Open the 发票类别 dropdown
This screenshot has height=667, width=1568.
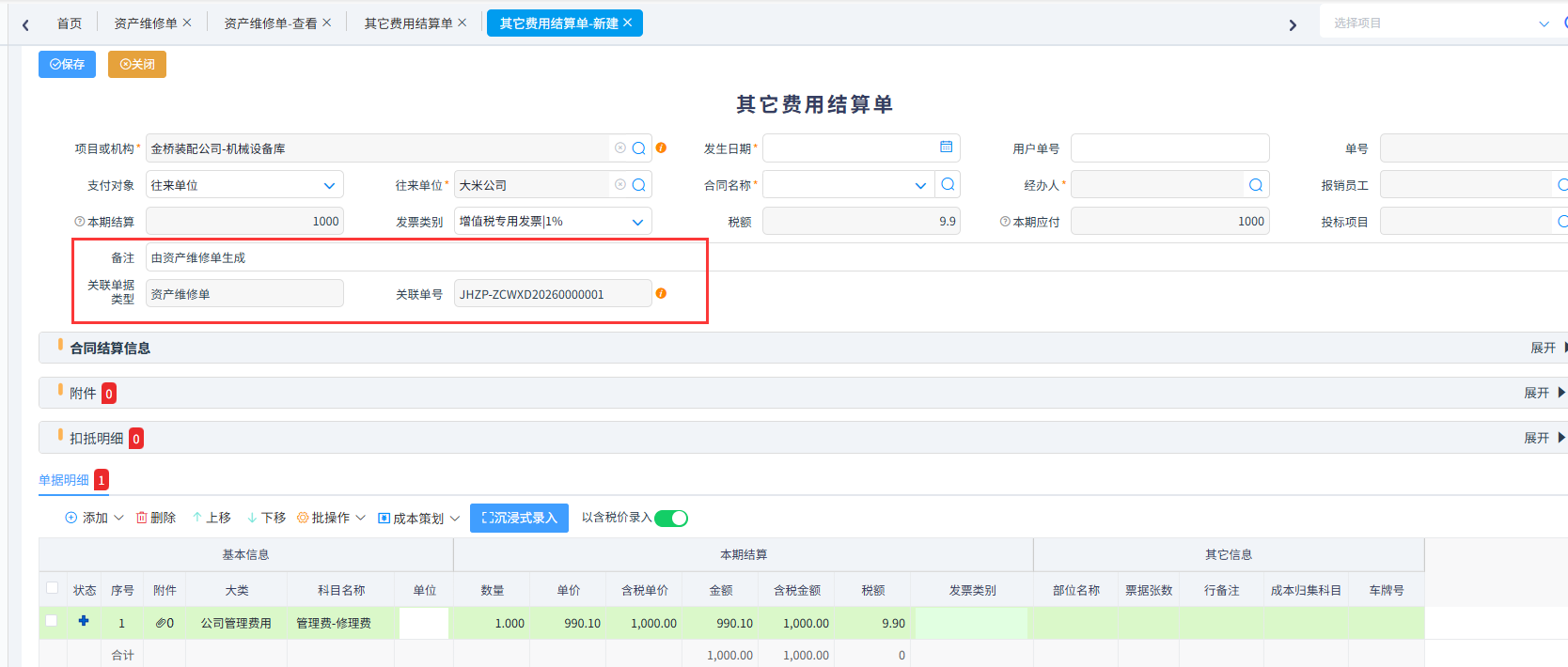637,222
